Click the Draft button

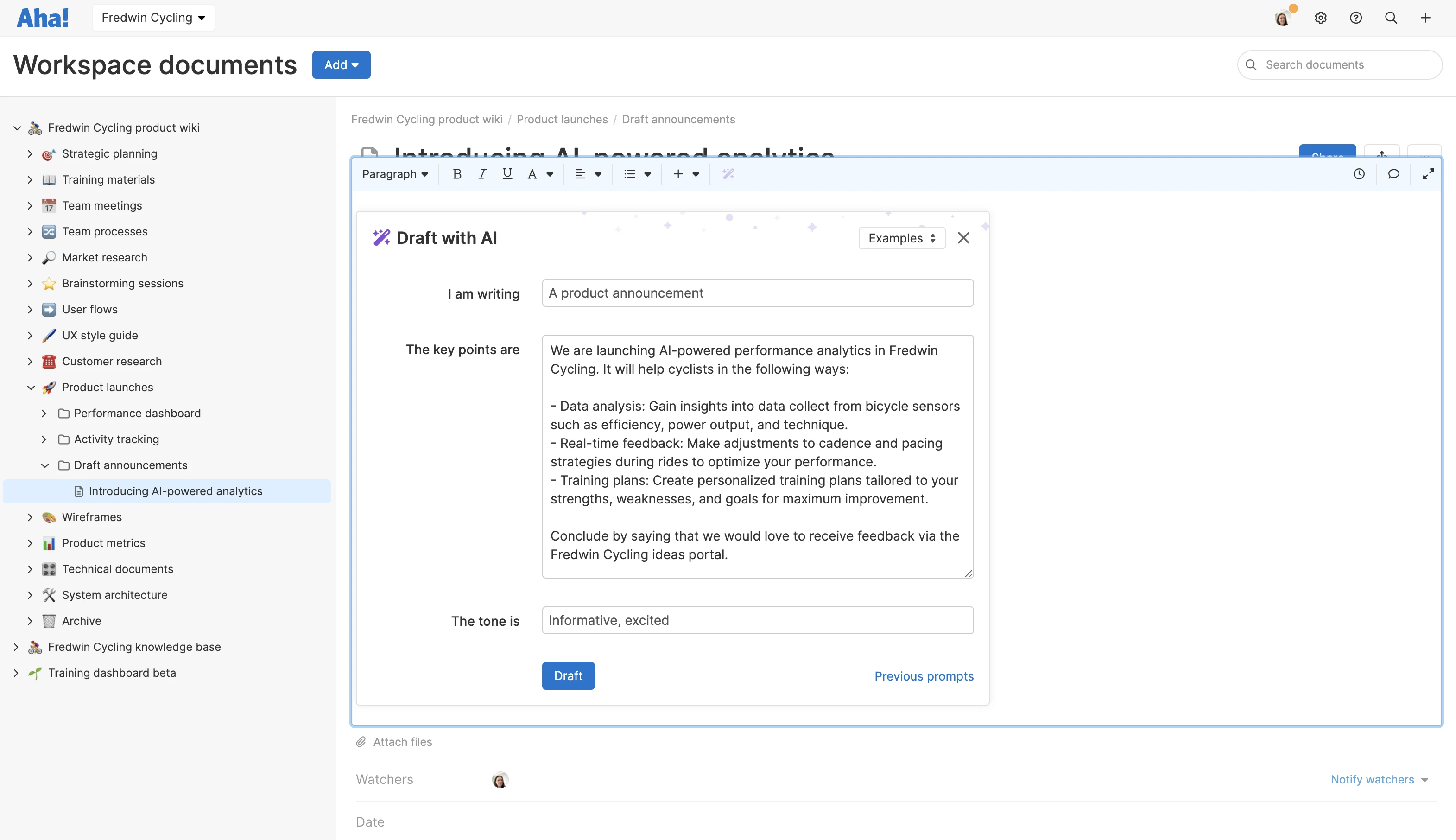pyautogui.click(x=568, y=675)
